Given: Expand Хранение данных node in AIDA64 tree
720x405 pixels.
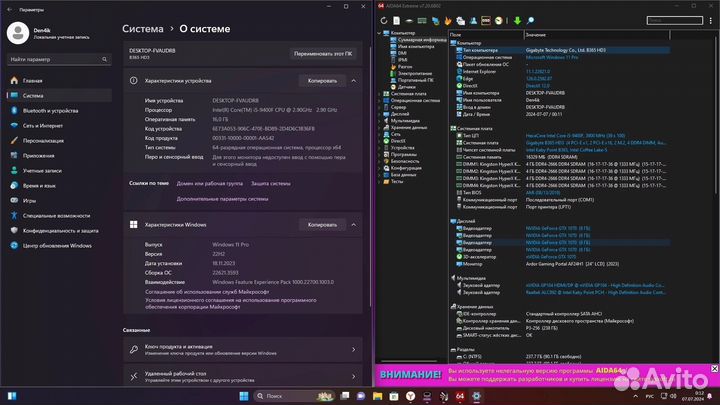Looking at the screenshot, I should [379, 128].
